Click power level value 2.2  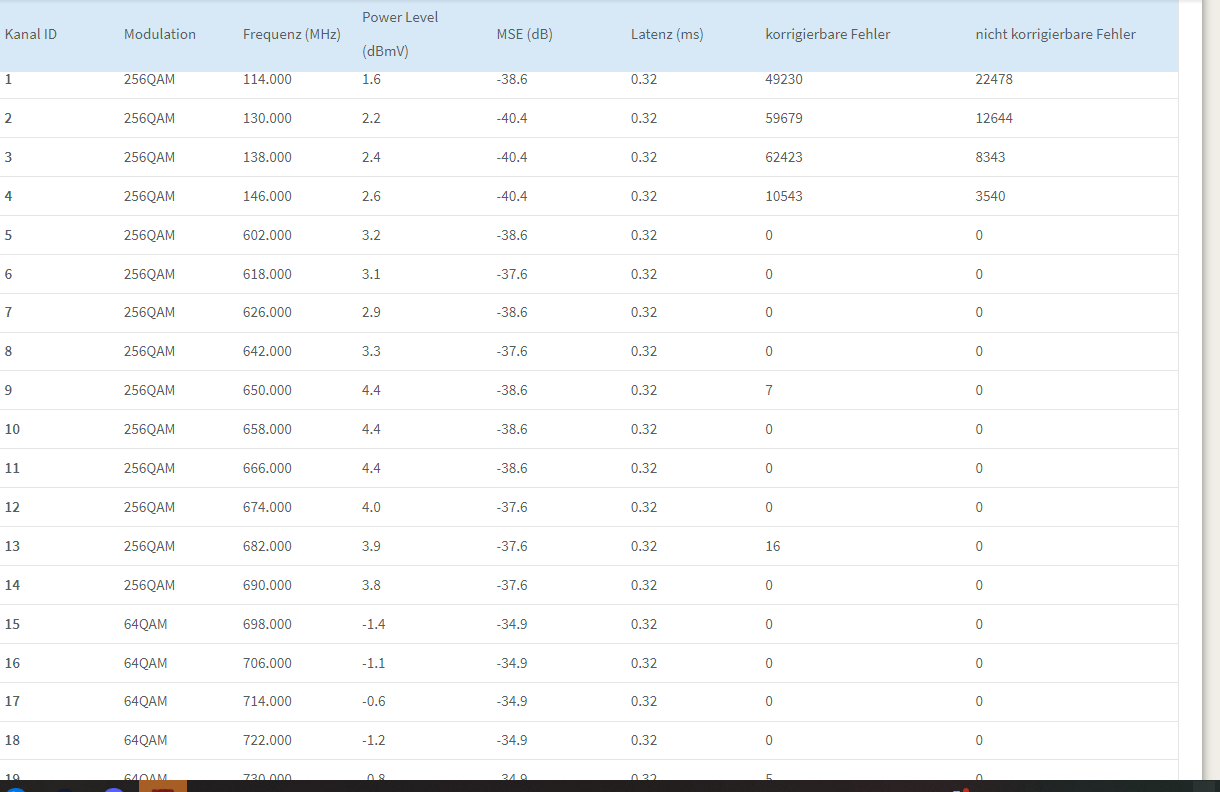[371, 118]
